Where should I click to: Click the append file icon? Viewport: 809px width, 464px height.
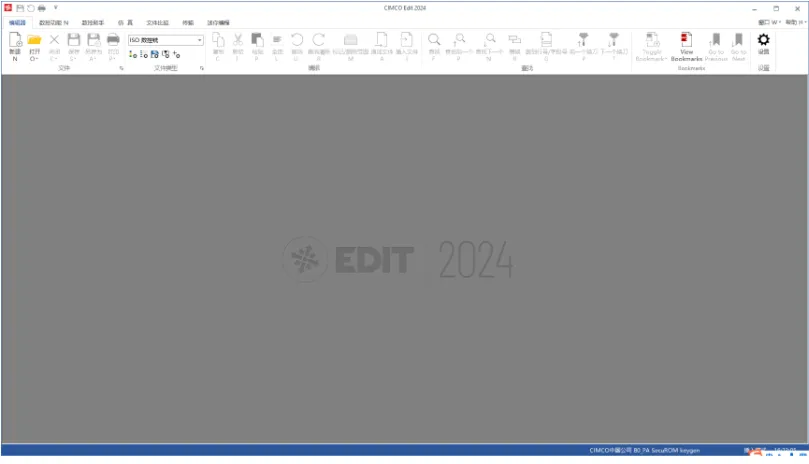(381, 40)
